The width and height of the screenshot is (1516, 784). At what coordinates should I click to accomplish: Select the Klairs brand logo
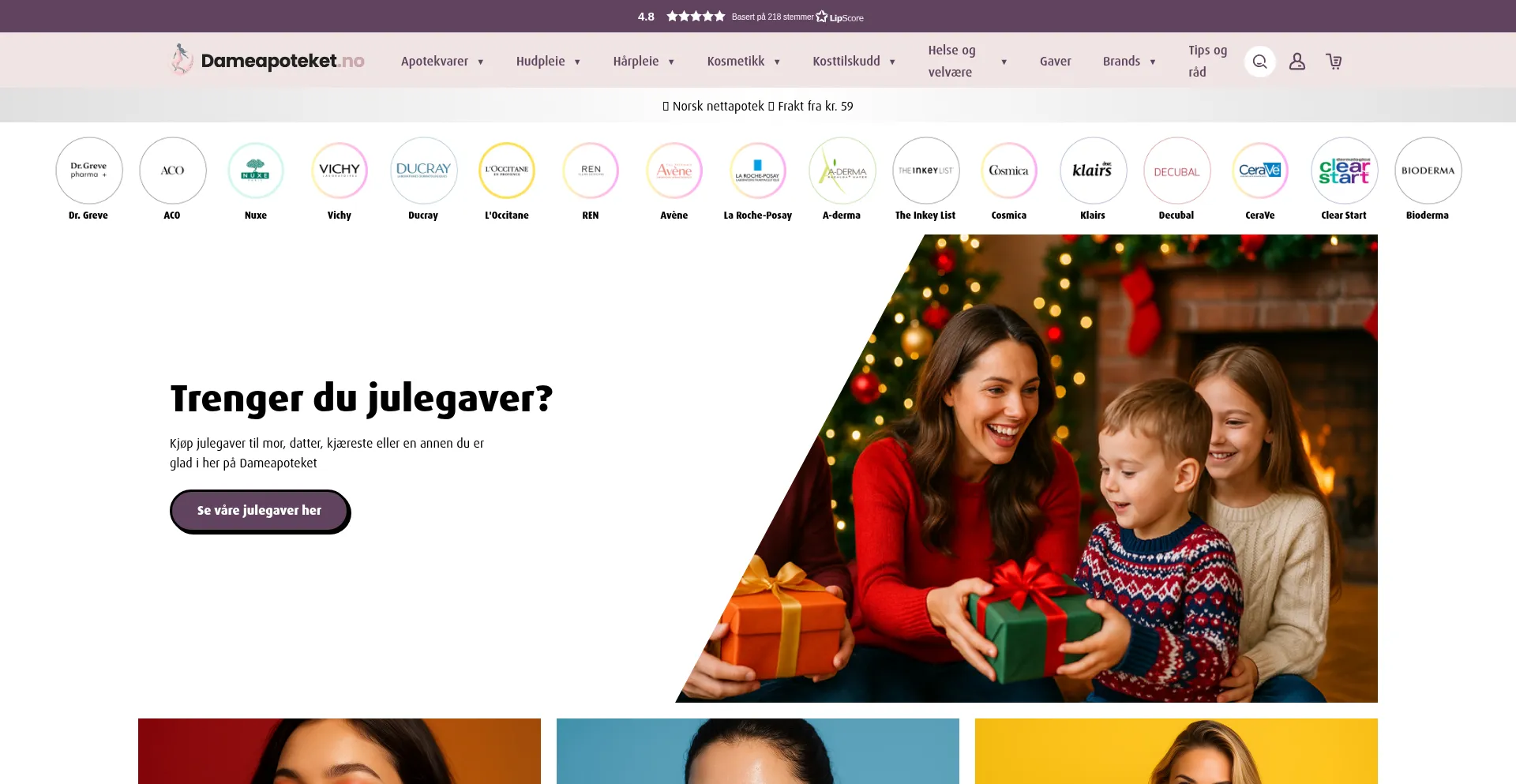pyautogui.click(x=1093, y=171)
